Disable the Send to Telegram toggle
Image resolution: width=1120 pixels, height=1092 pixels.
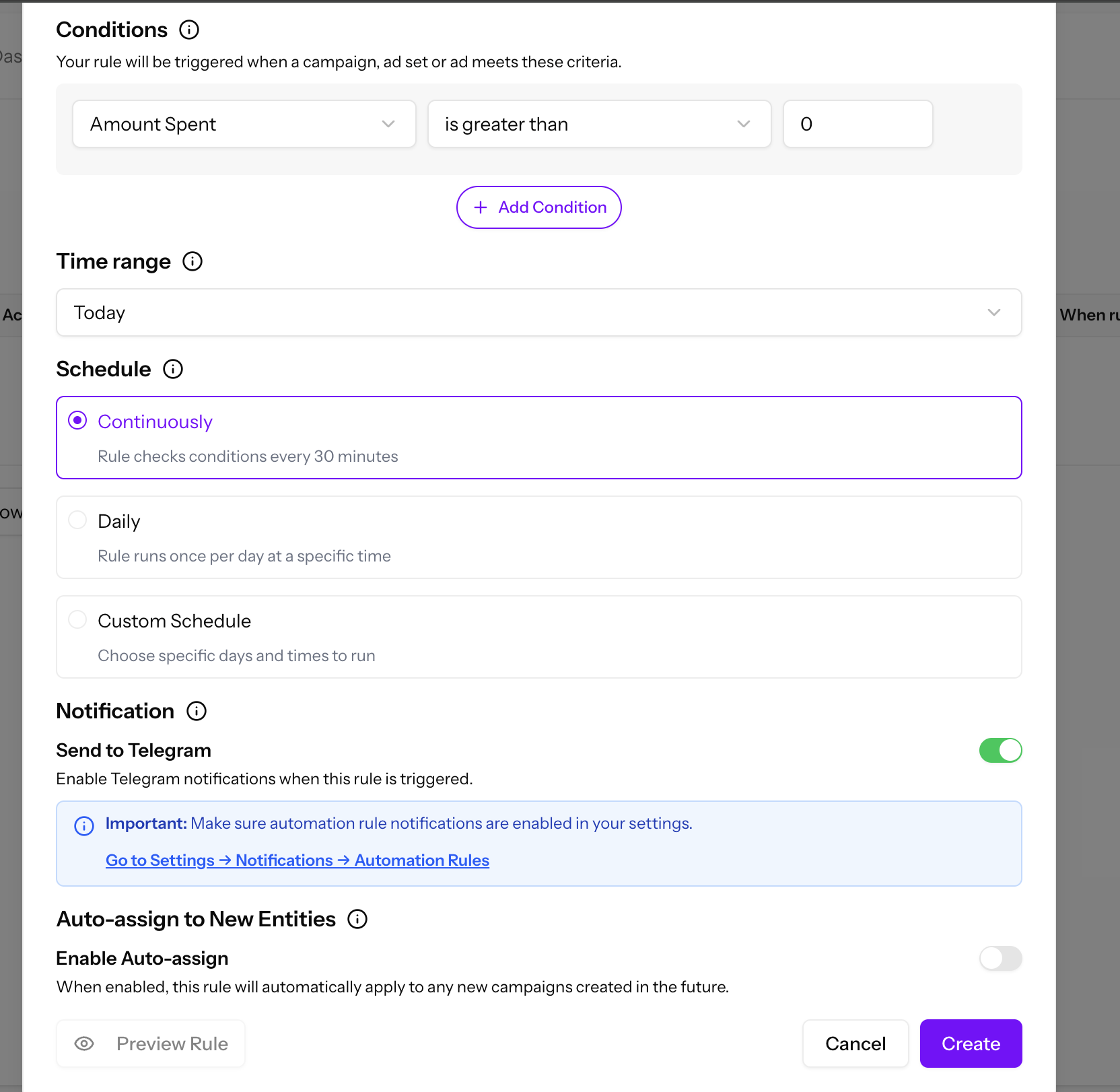1000,750
